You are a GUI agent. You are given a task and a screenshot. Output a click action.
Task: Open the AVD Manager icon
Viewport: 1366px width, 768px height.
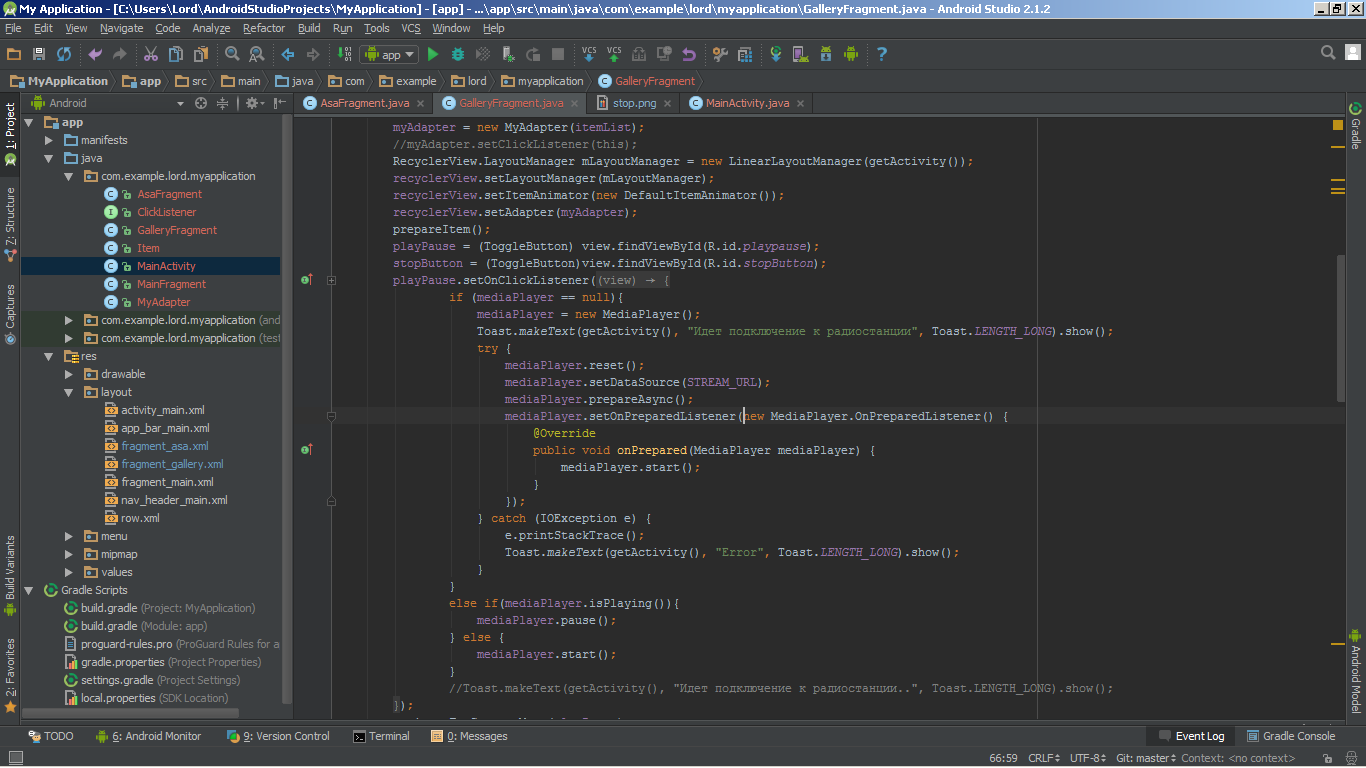tap(801, 54)
